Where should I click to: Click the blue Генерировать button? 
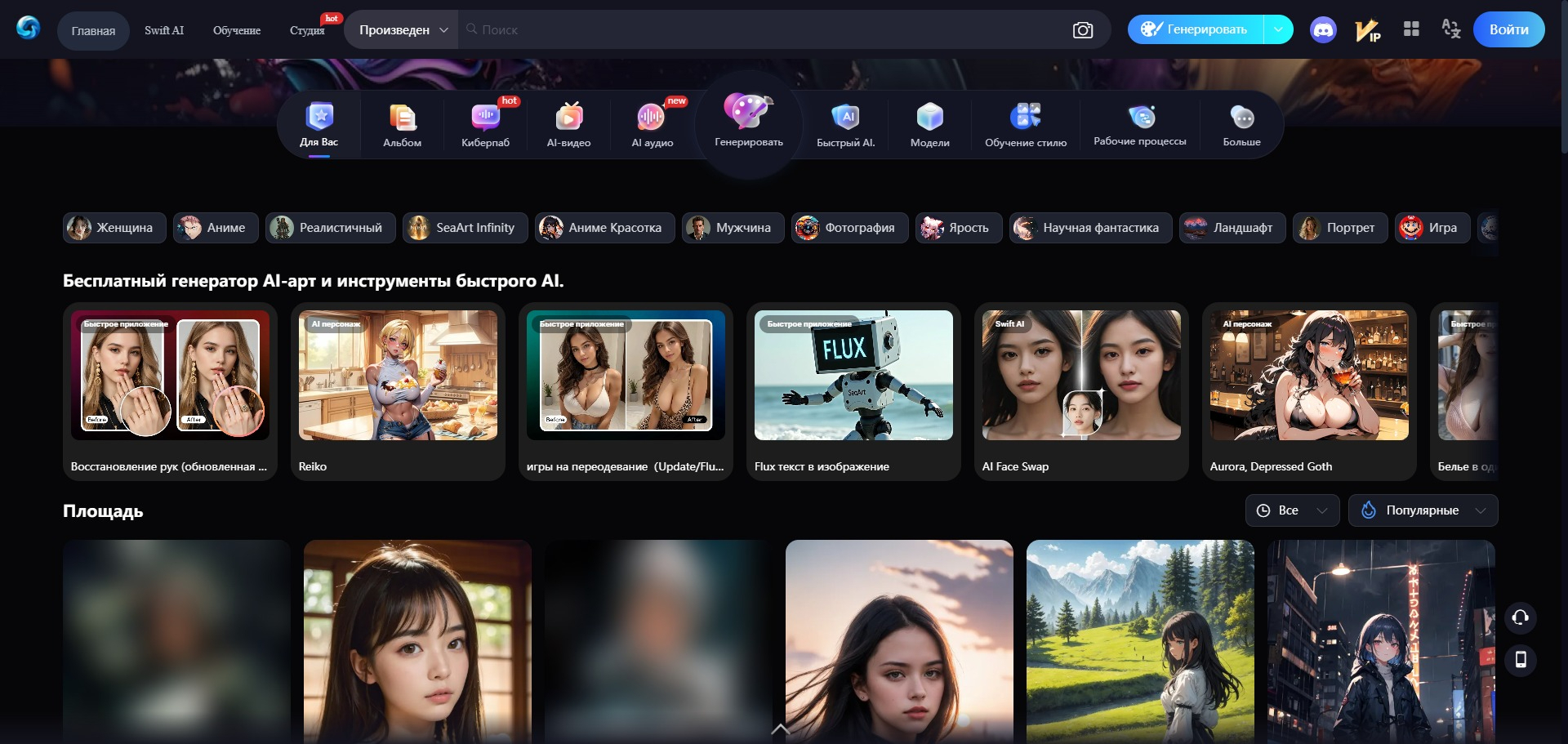tap(1196, 29)
